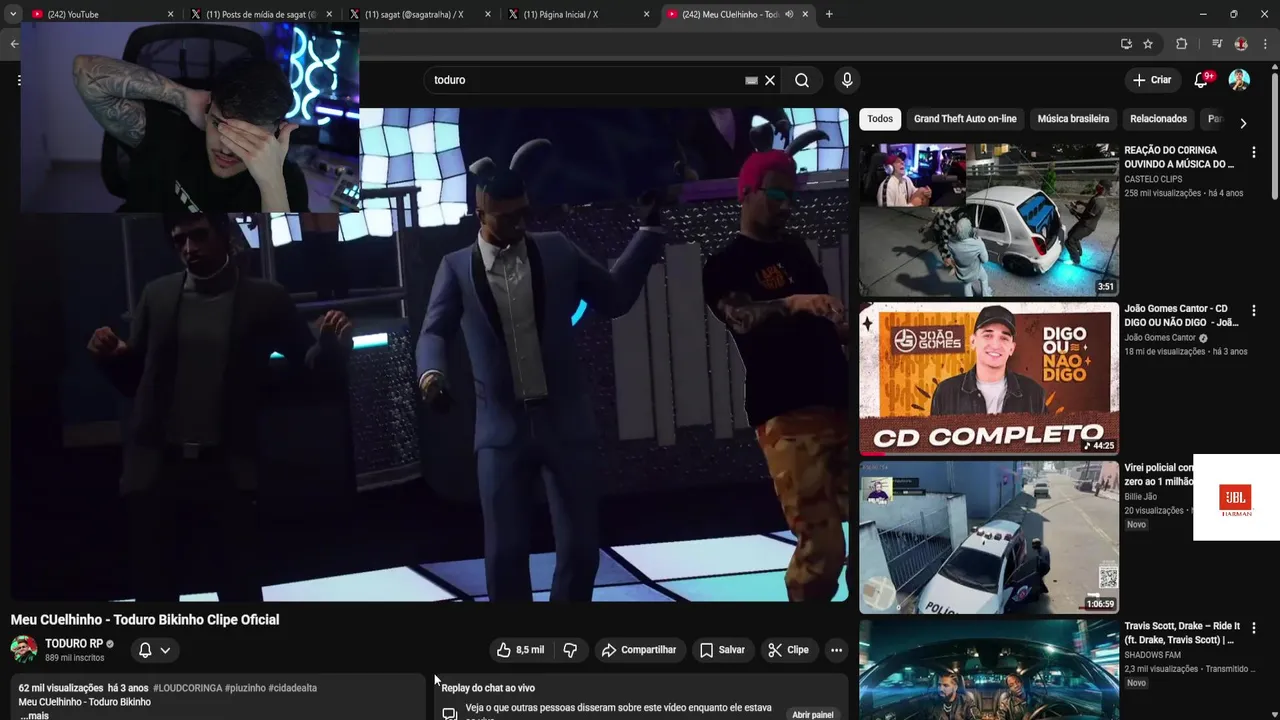Expand tab search dropdown arrow
Image resolution: width=1280 pixels, height=720 pixels.
pyautogui.click(x=13, y=14)
